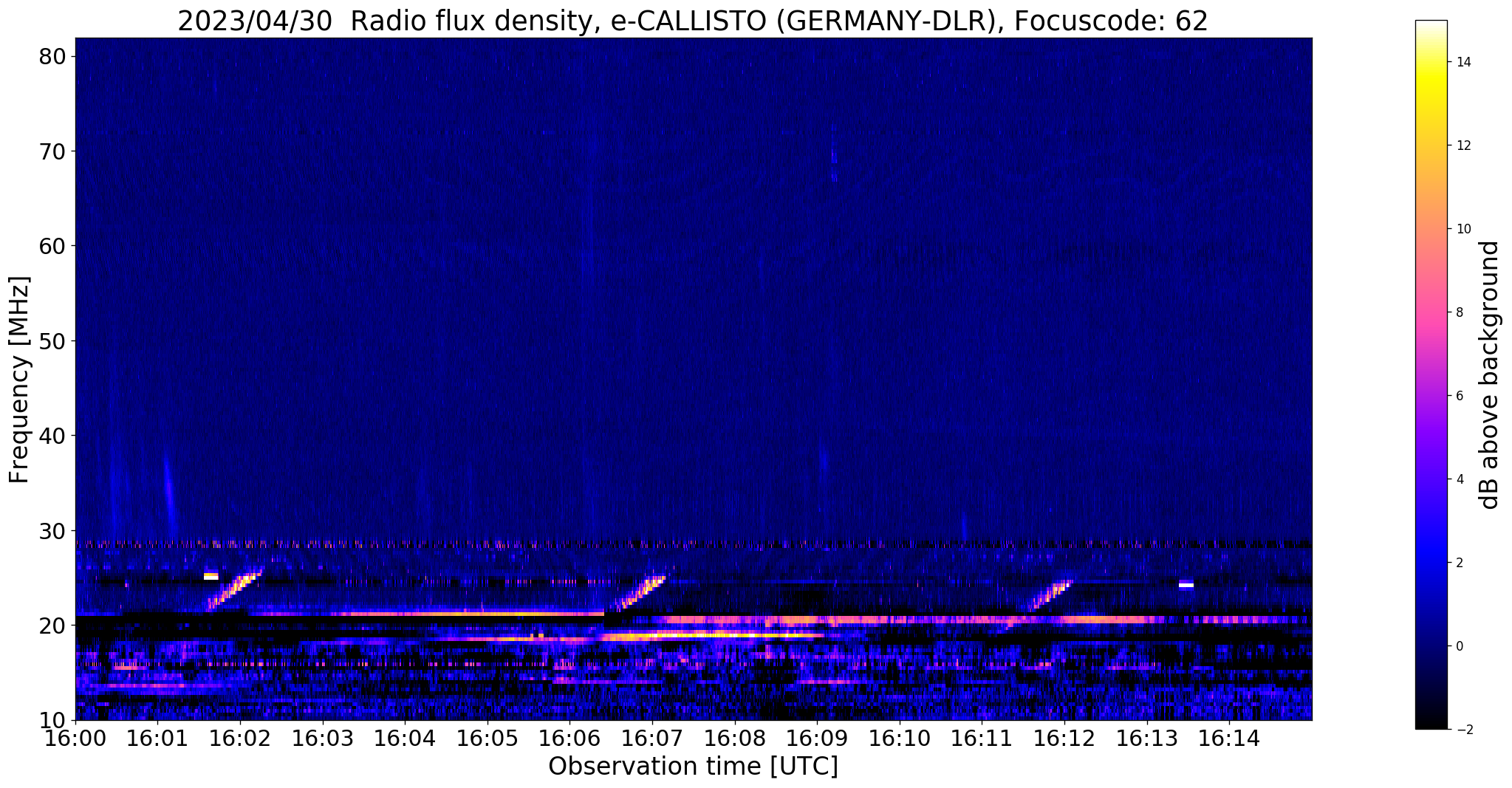This screenshot has height=788, width=1512.
Task: Click the colorbar tick value 4
Action: (1460, 479)
